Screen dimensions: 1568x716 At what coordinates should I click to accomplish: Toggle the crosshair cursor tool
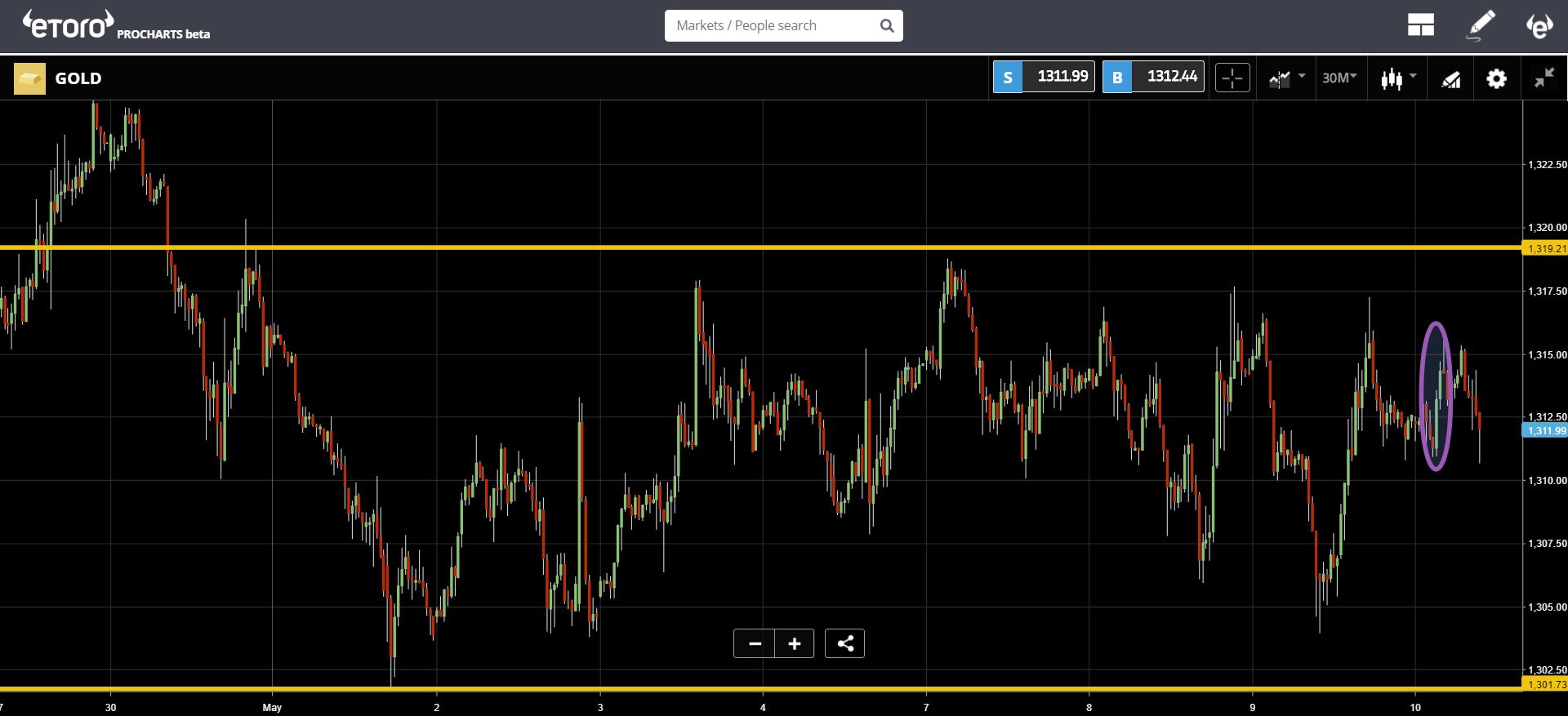1232,78
